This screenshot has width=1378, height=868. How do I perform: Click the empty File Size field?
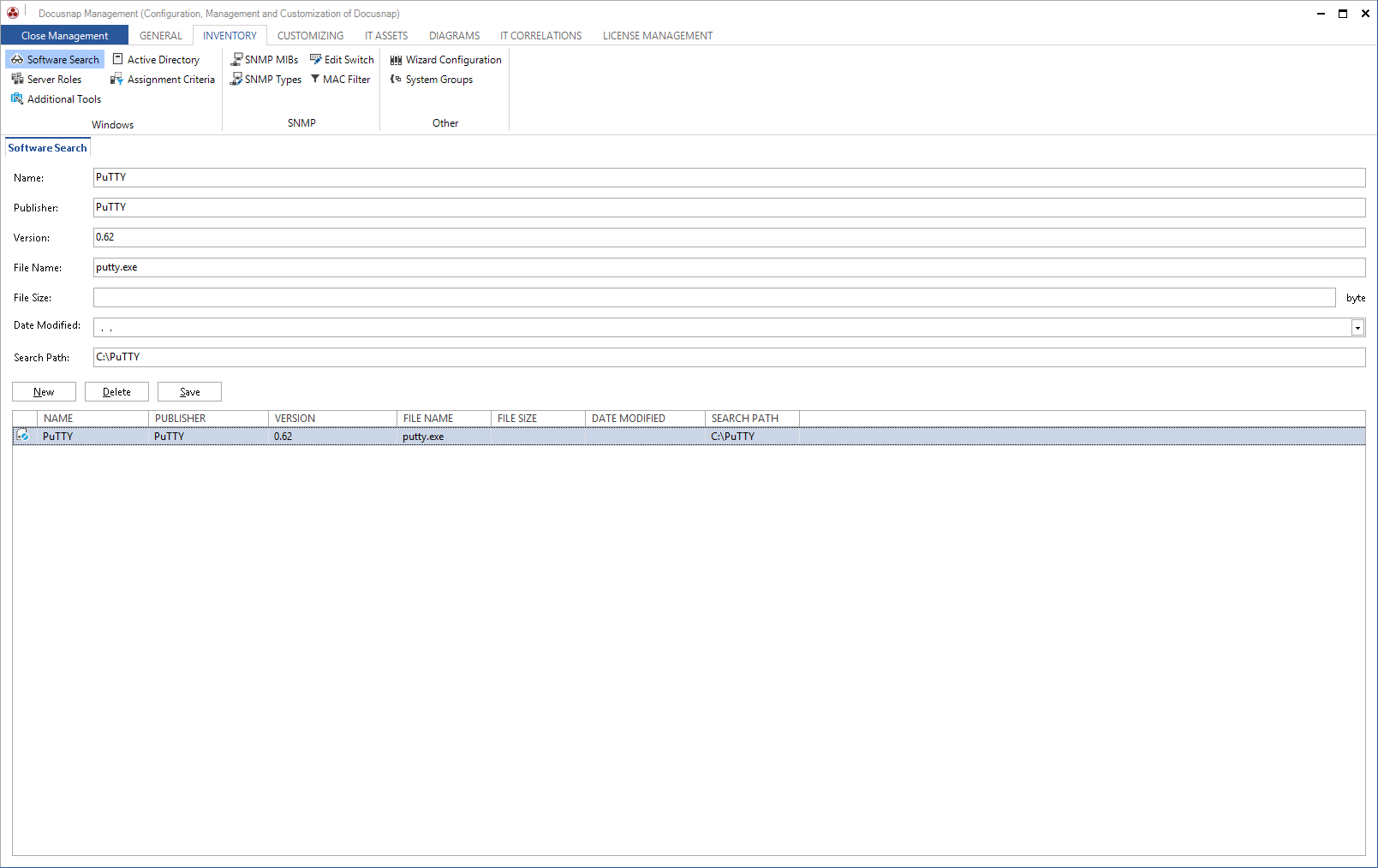(x=714, y=297)
